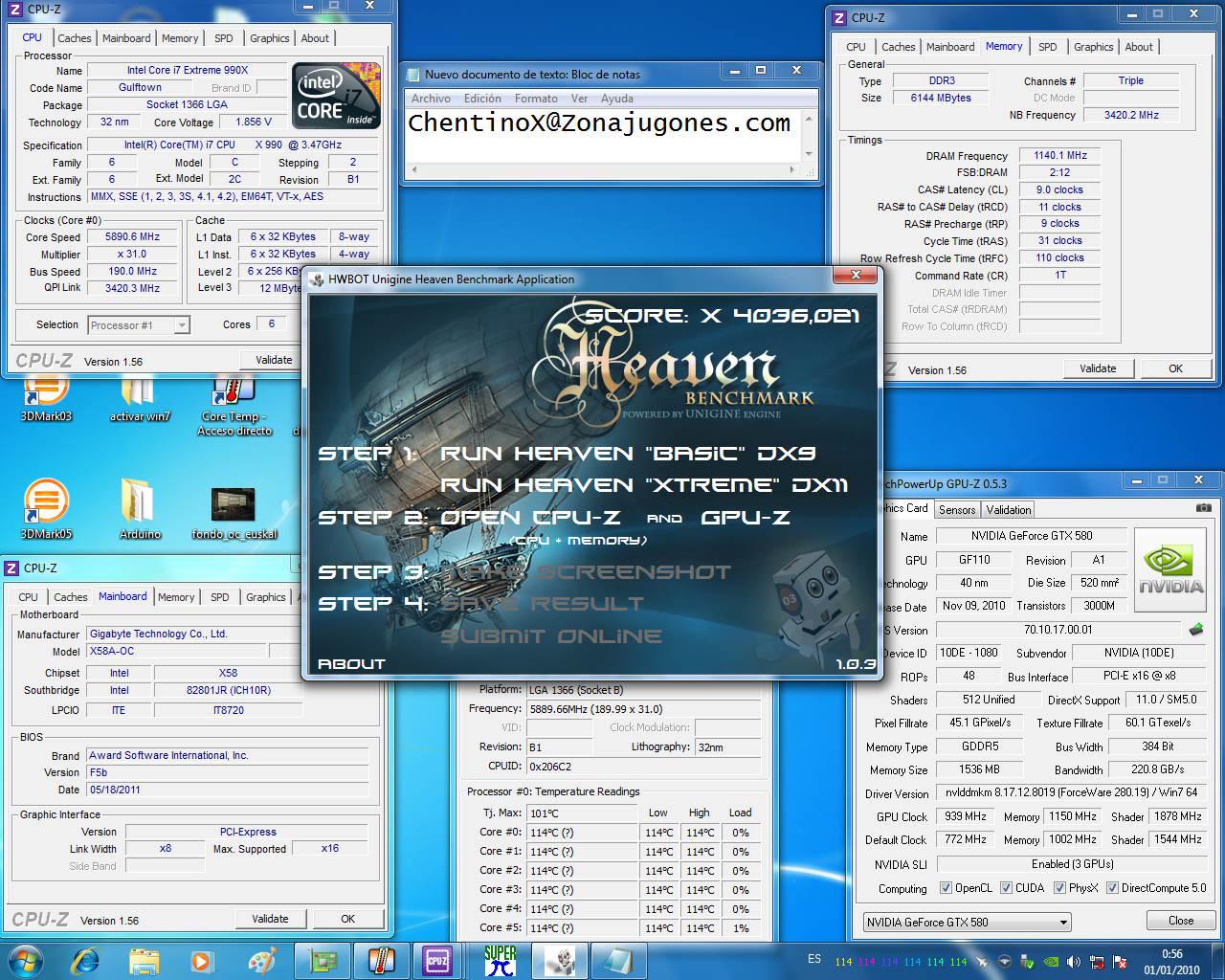Open the Caches tab in top-left CPU-Z
Screen dimensions: 1225x980
click(74, 38)
